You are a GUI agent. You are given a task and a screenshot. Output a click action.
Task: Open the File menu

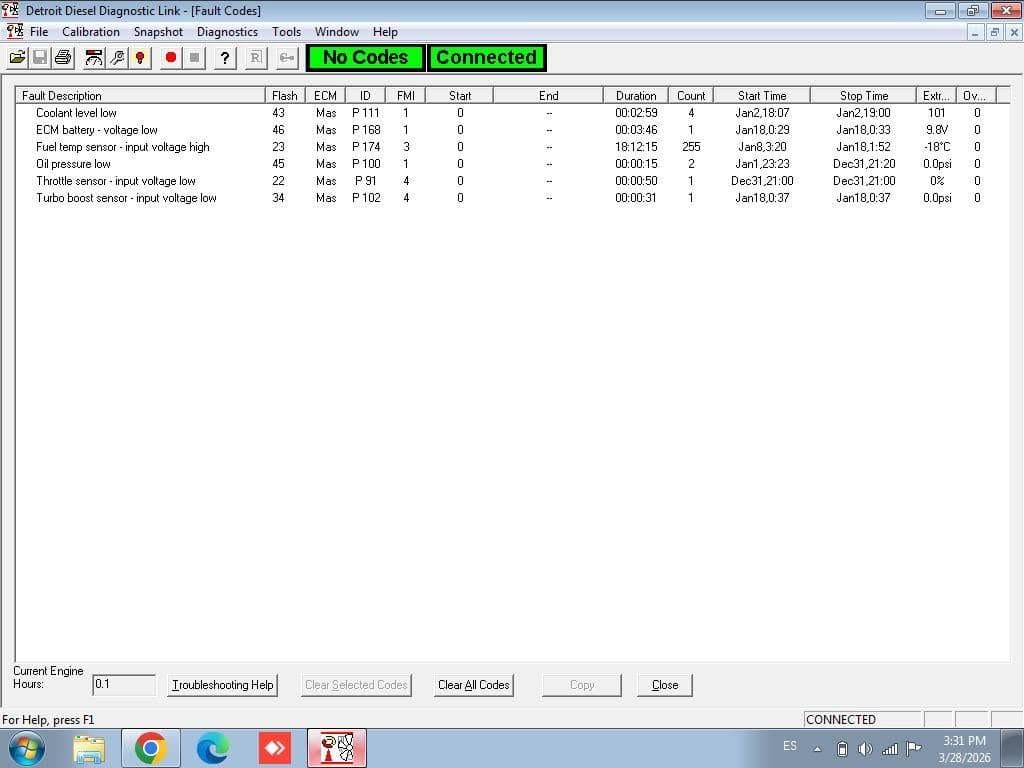[x=39, y=32]
